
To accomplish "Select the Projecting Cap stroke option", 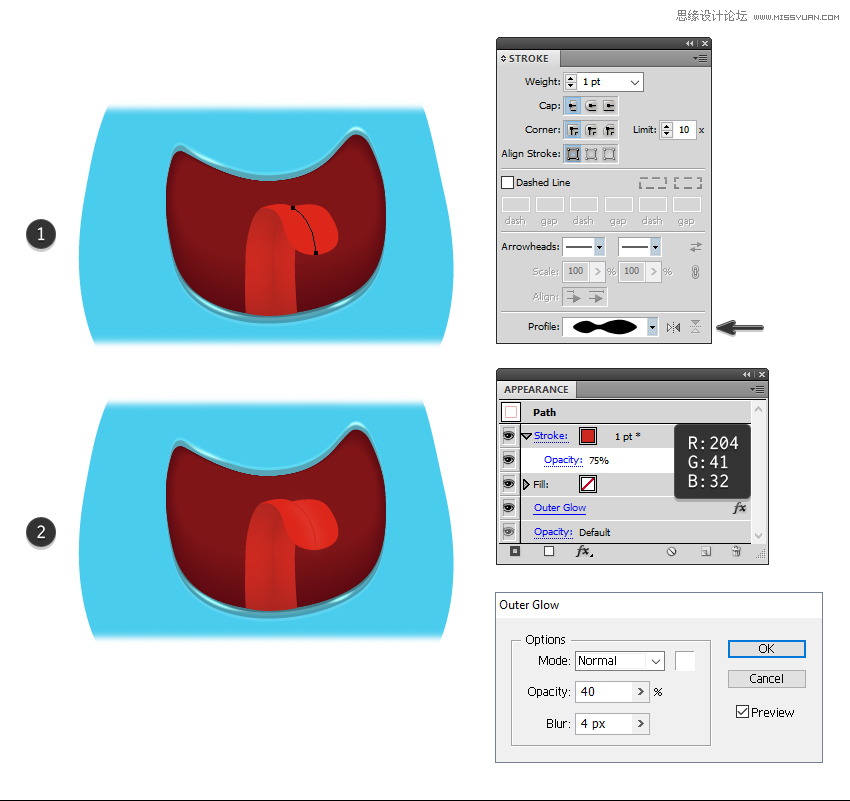I will tap(609, 106).
